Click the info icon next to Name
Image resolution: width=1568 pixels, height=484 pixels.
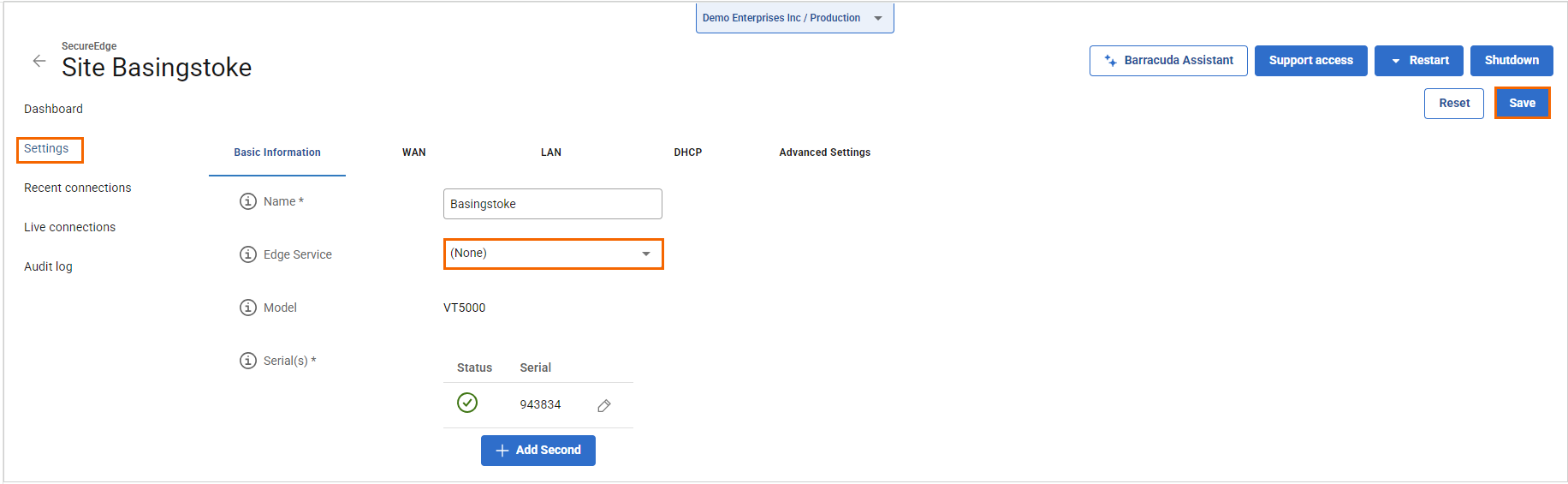[x=248, y=201]
